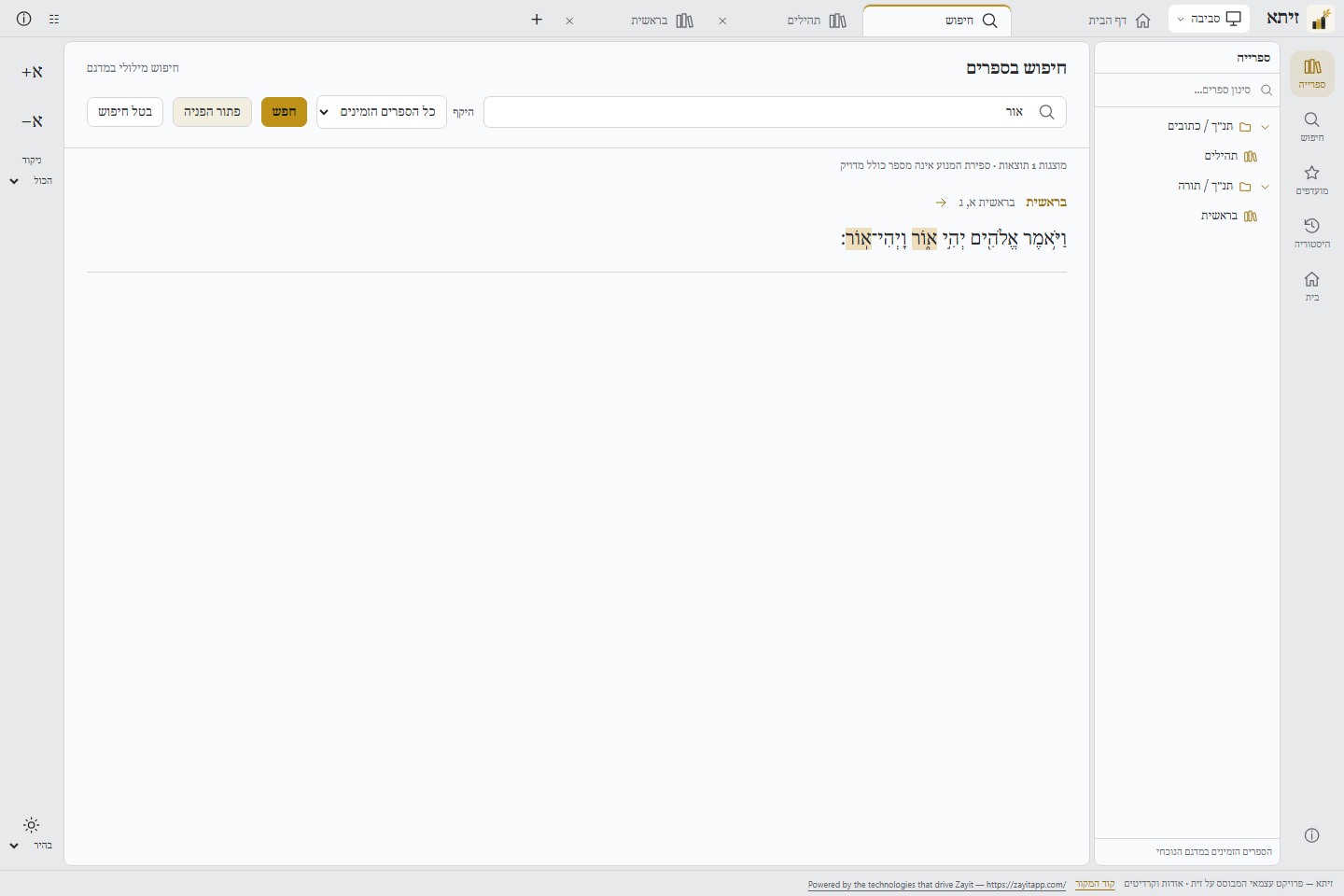Open the כל הספרים הזמינים scope dropdown
Screen dimensions: 1344x896
[x=382, y=112]
